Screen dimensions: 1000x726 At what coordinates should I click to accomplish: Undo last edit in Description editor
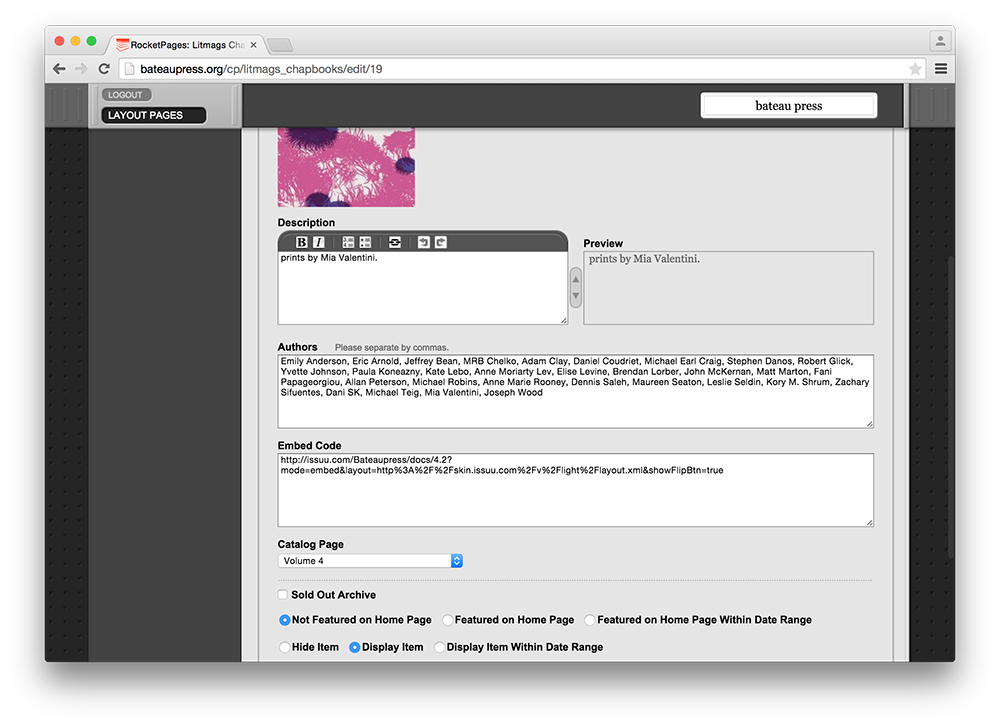tap(423, 242)
